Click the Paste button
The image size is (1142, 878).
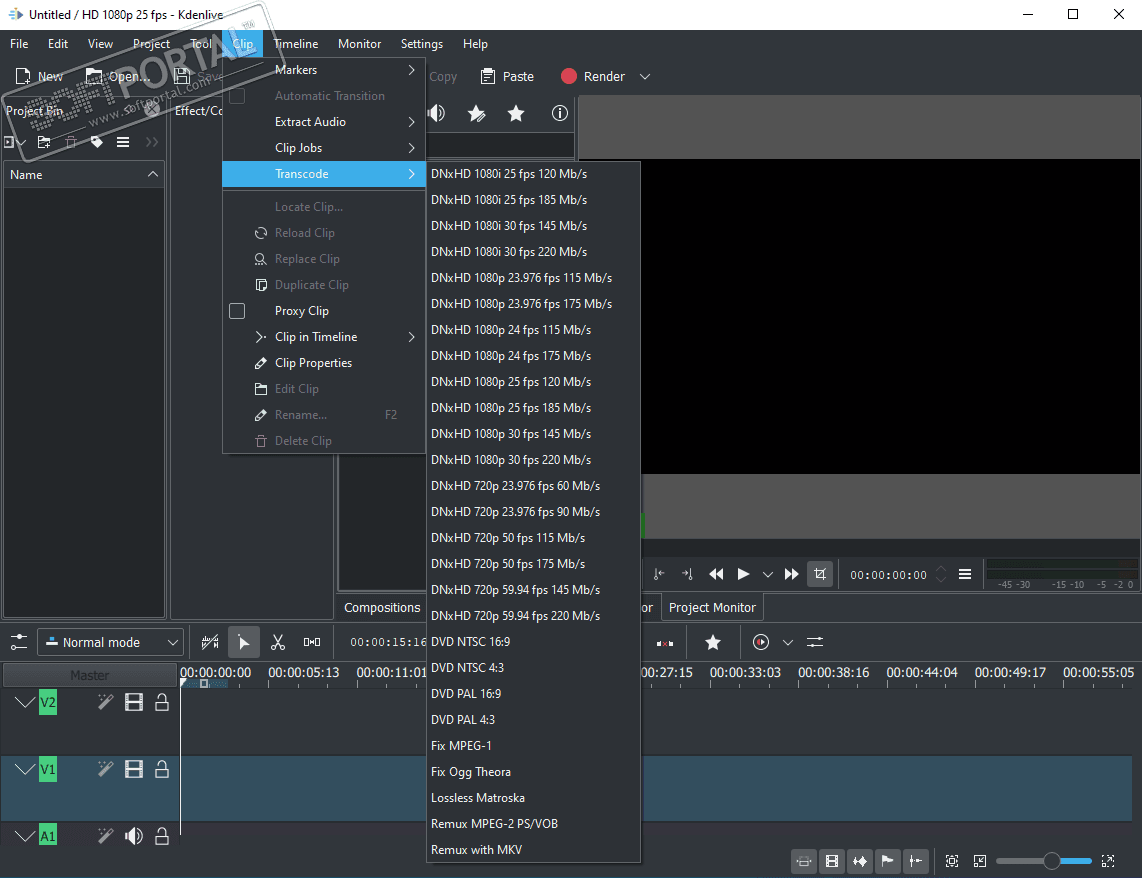[508, 76]
